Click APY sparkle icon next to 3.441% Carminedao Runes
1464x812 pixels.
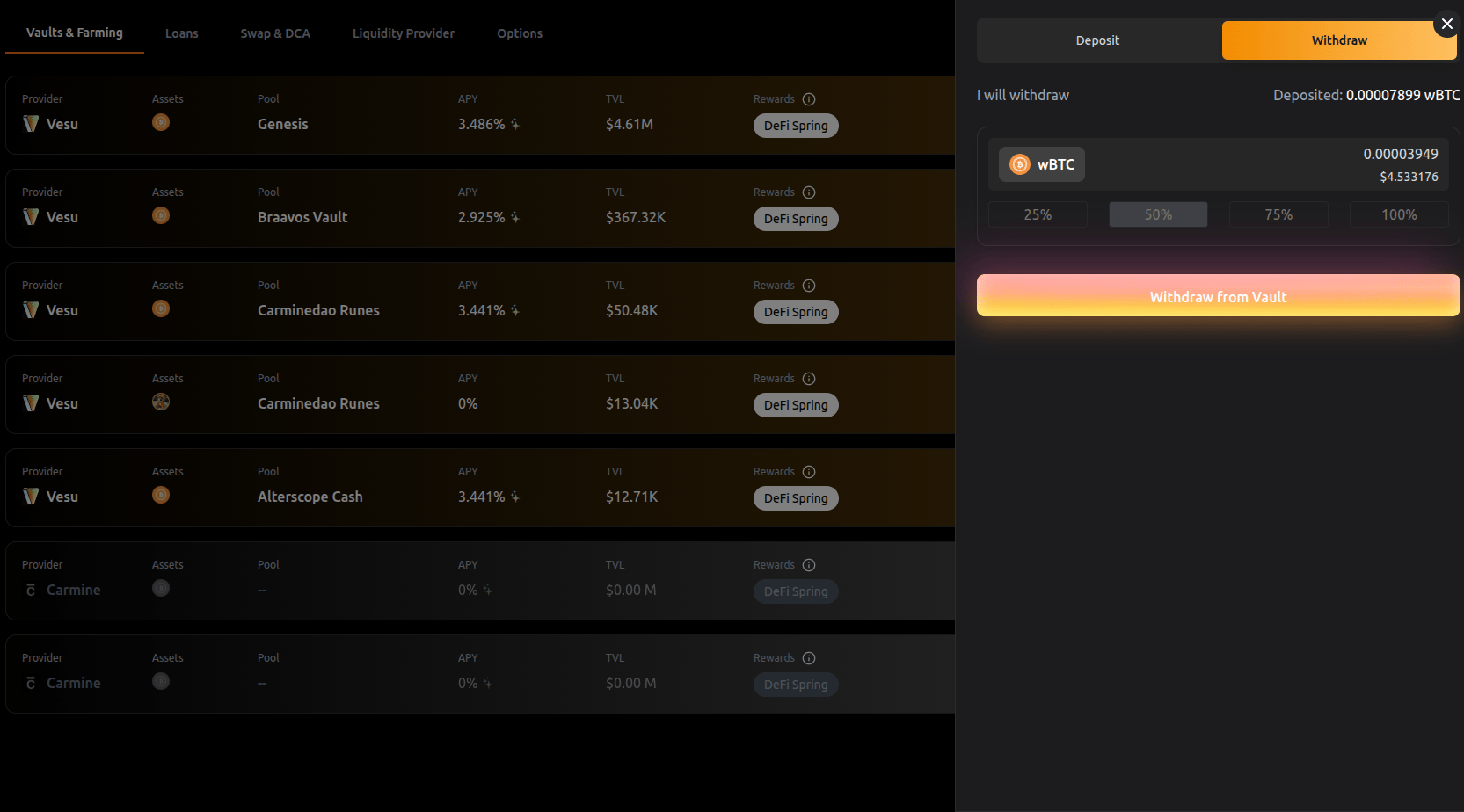pos(515,311)
